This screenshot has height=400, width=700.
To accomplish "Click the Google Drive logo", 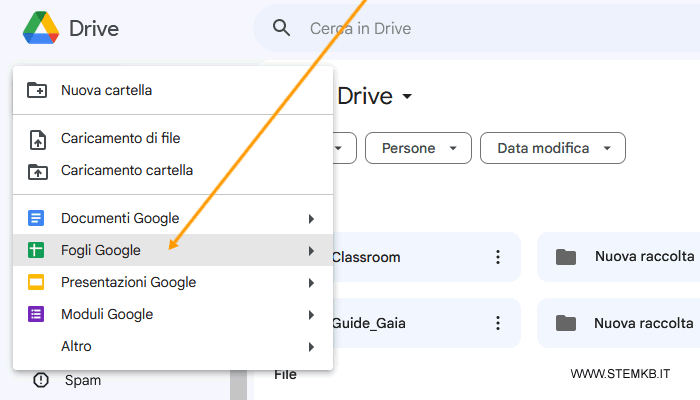I will tap(41, 28).
